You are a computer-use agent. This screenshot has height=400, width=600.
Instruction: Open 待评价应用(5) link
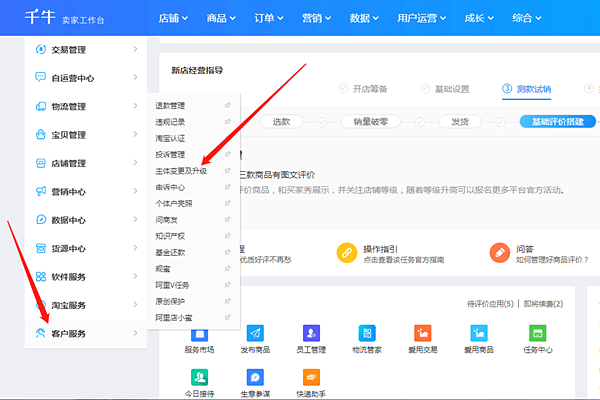490,304
